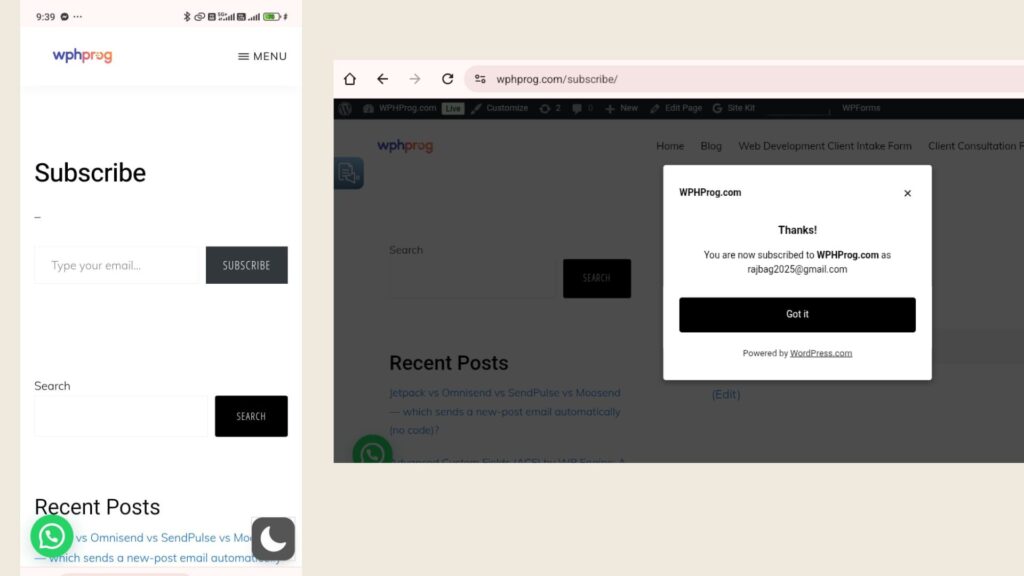Click the browser address bar URL
The width and height of the screenshot is (1024, 576).
point(557,79)
